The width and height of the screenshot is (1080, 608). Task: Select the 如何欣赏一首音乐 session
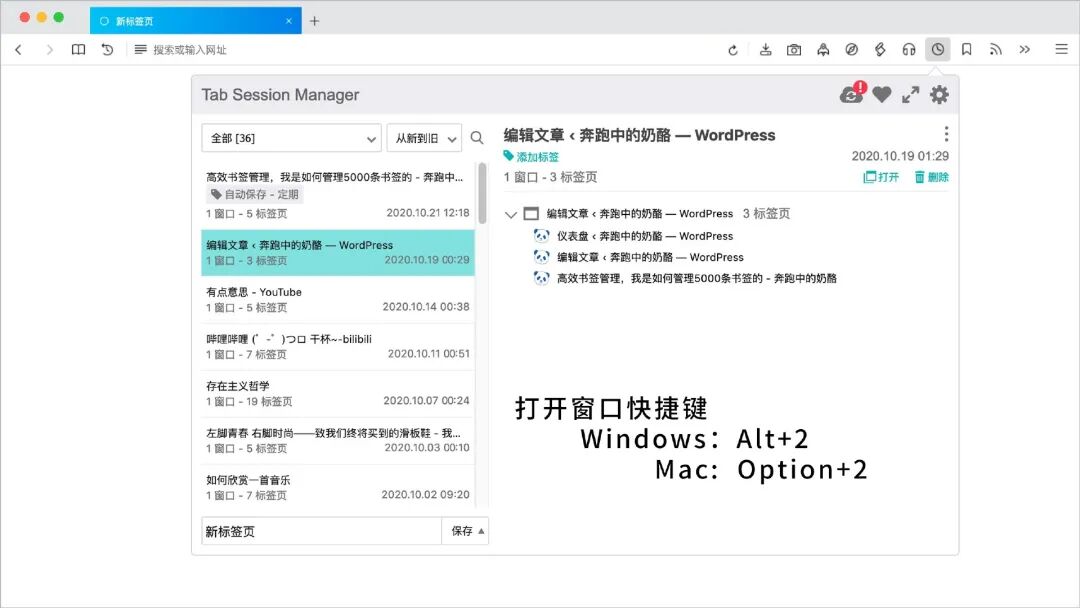coord(338,487)
